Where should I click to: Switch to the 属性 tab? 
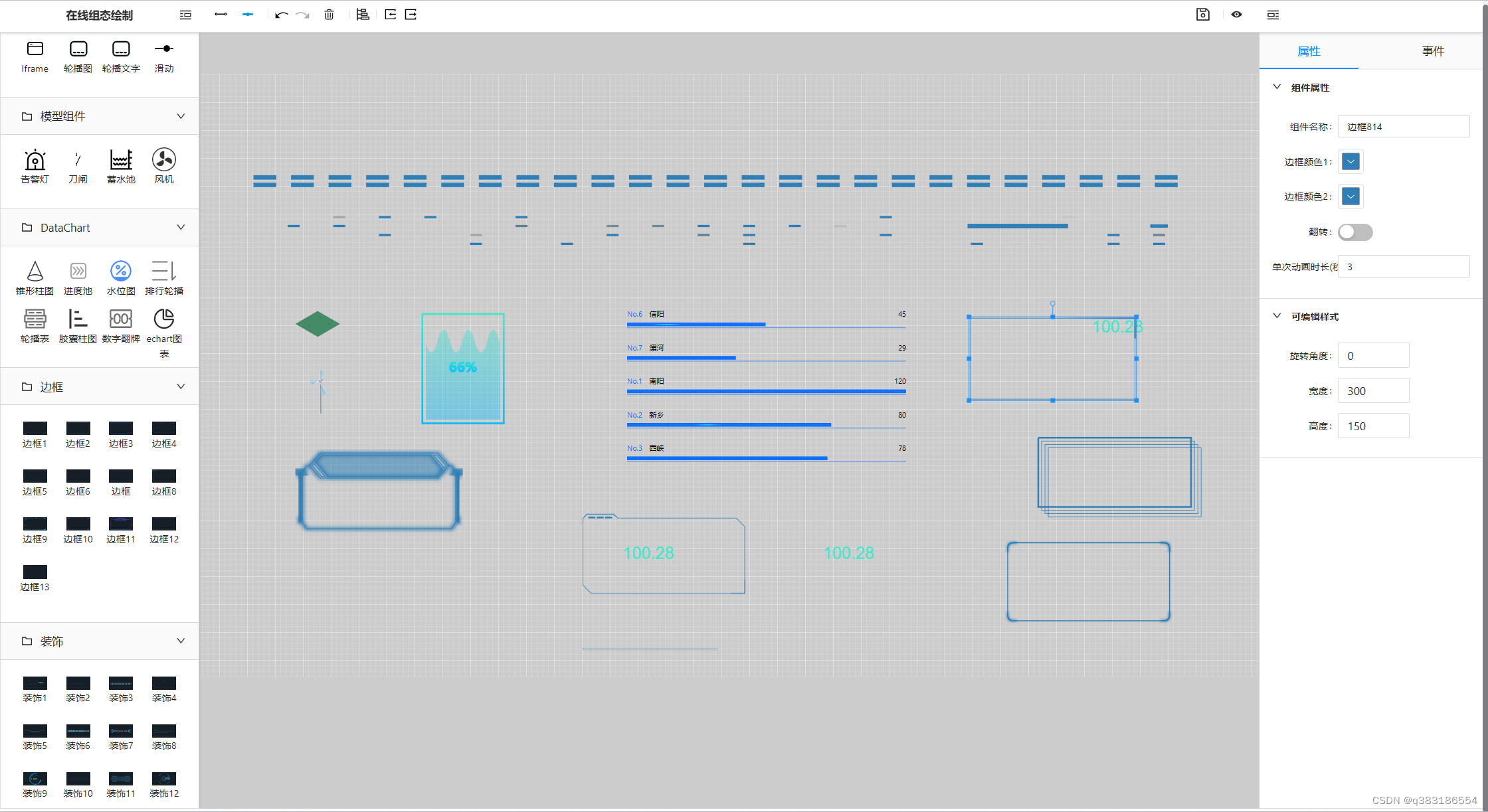[1308, 50]
